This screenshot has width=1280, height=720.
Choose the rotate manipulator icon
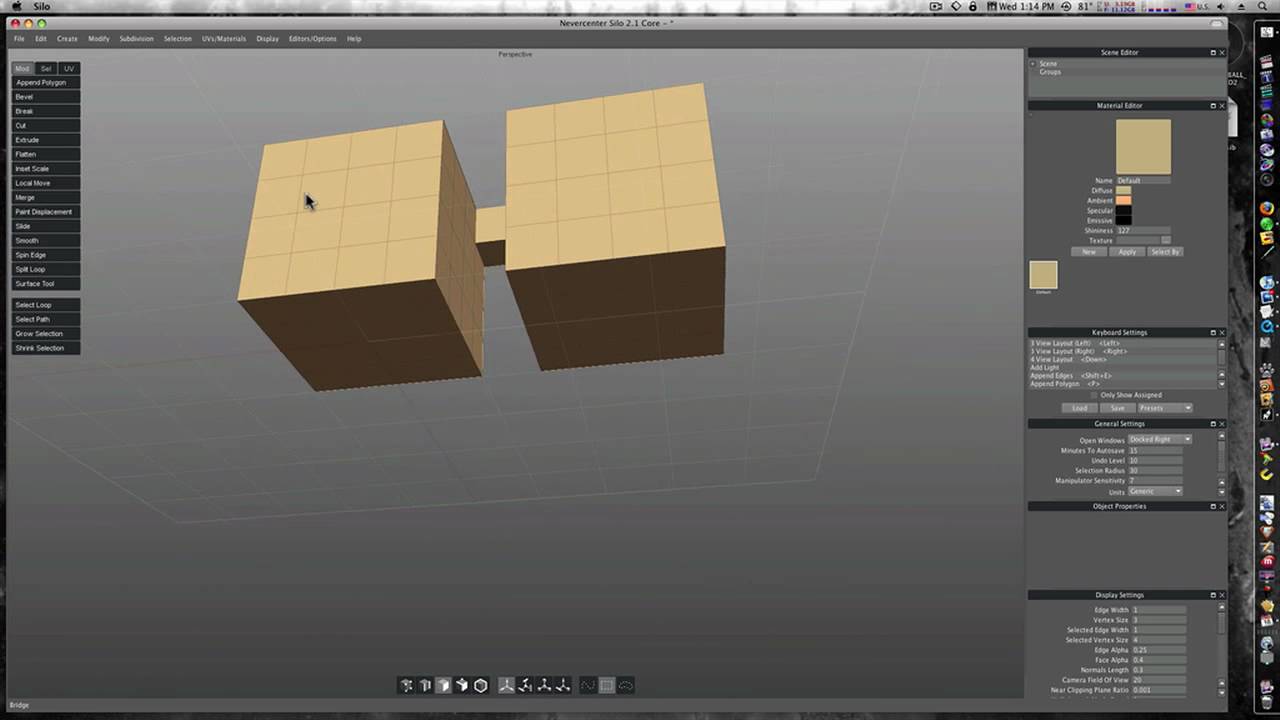525,685
